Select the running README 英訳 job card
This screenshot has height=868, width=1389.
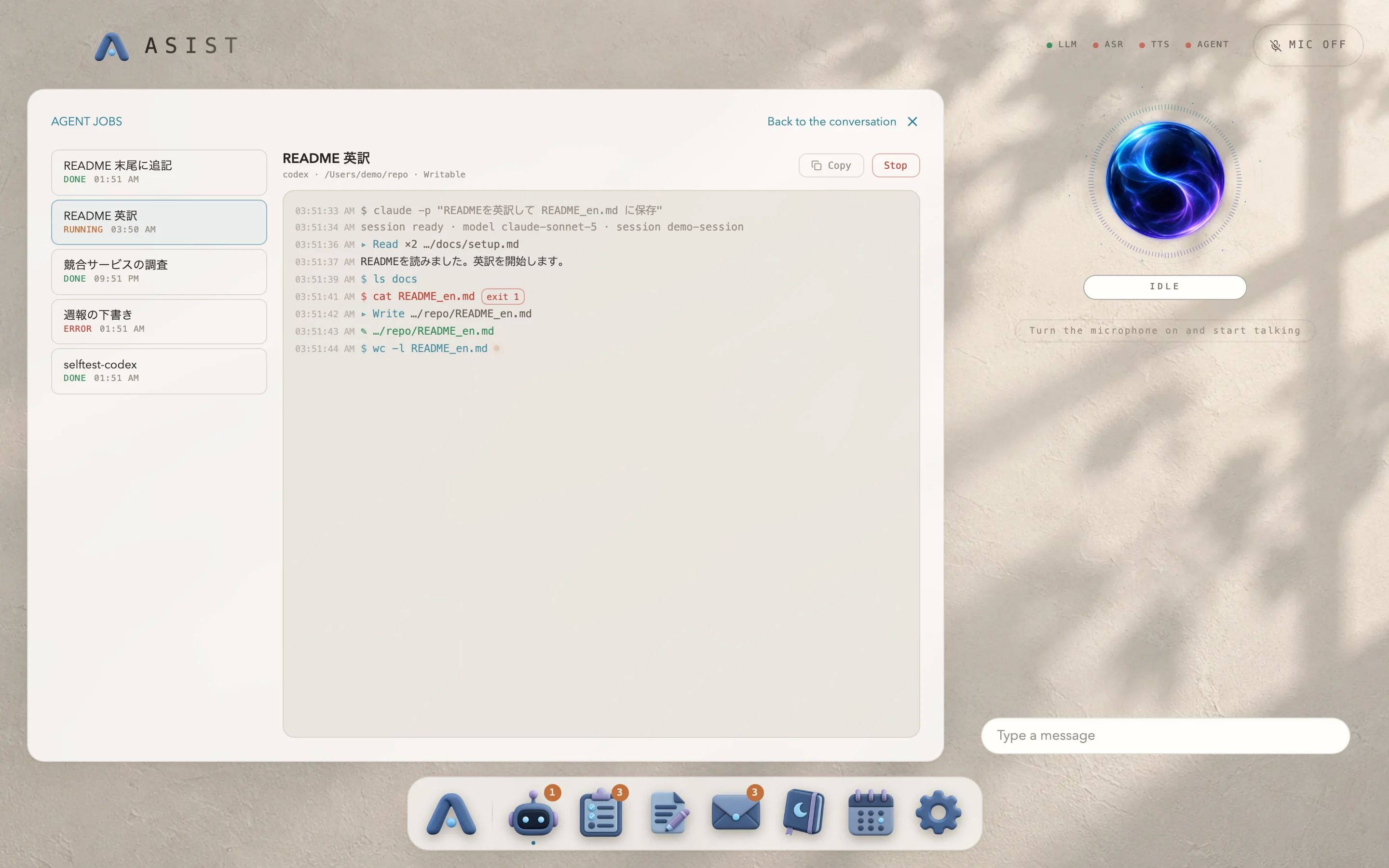[x=159, y=222]
